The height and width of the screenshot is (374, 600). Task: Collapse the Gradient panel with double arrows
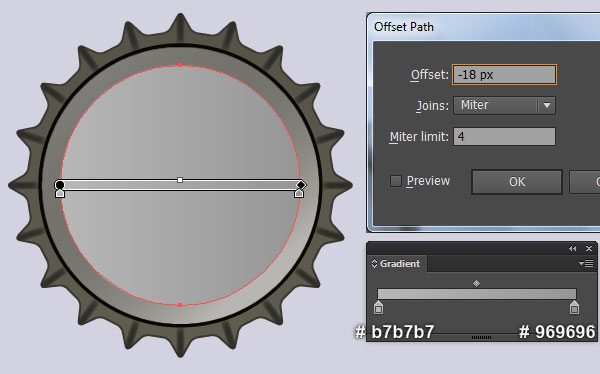(x=572, y=248)
